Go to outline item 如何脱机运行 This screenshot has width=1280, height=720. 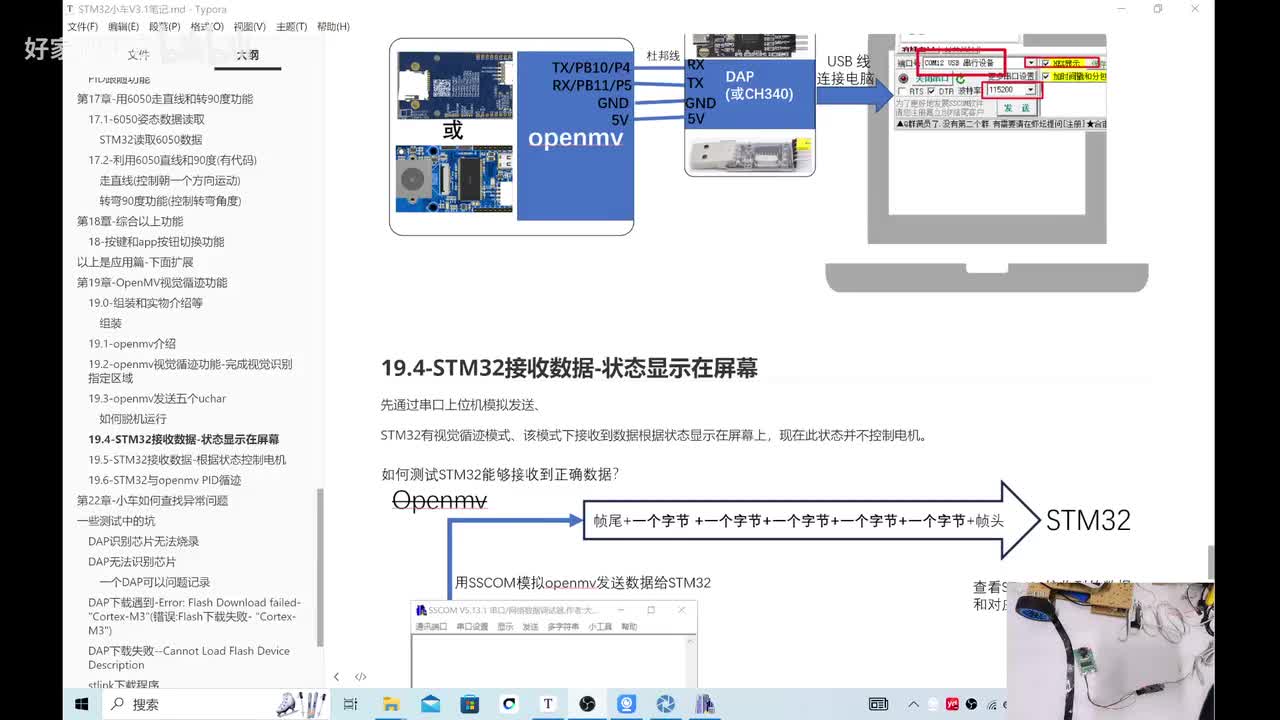(x=133, y=419)
